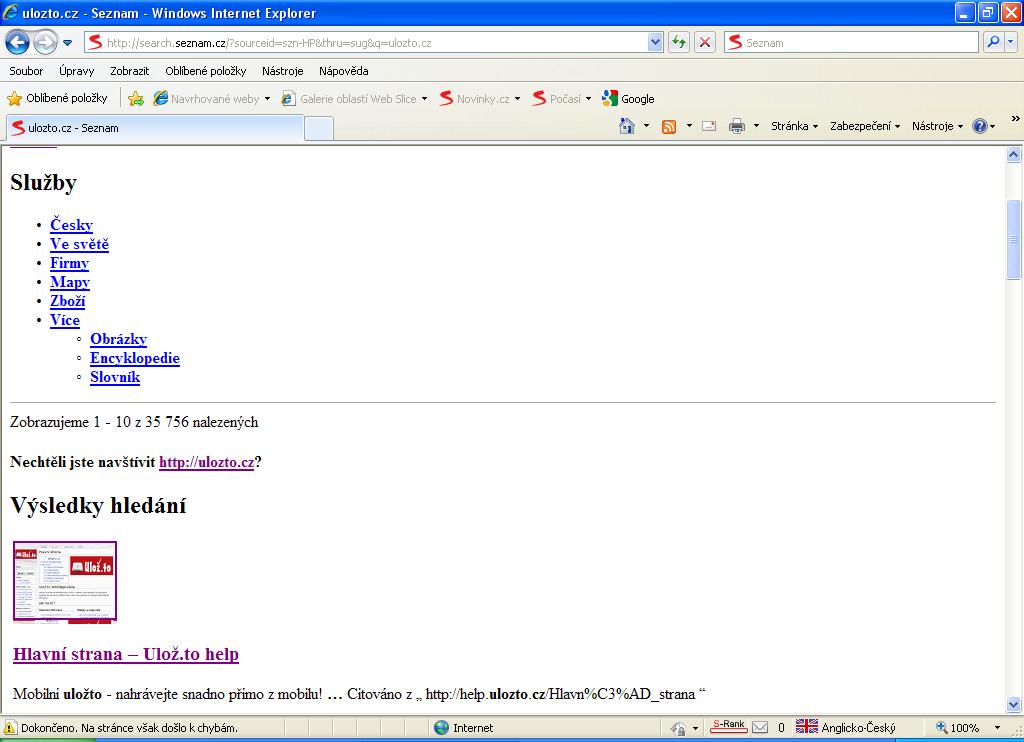Open recent pages dropdown next to Forward
This screenshot has height=742, width=1024.
[x=67, y=43]
